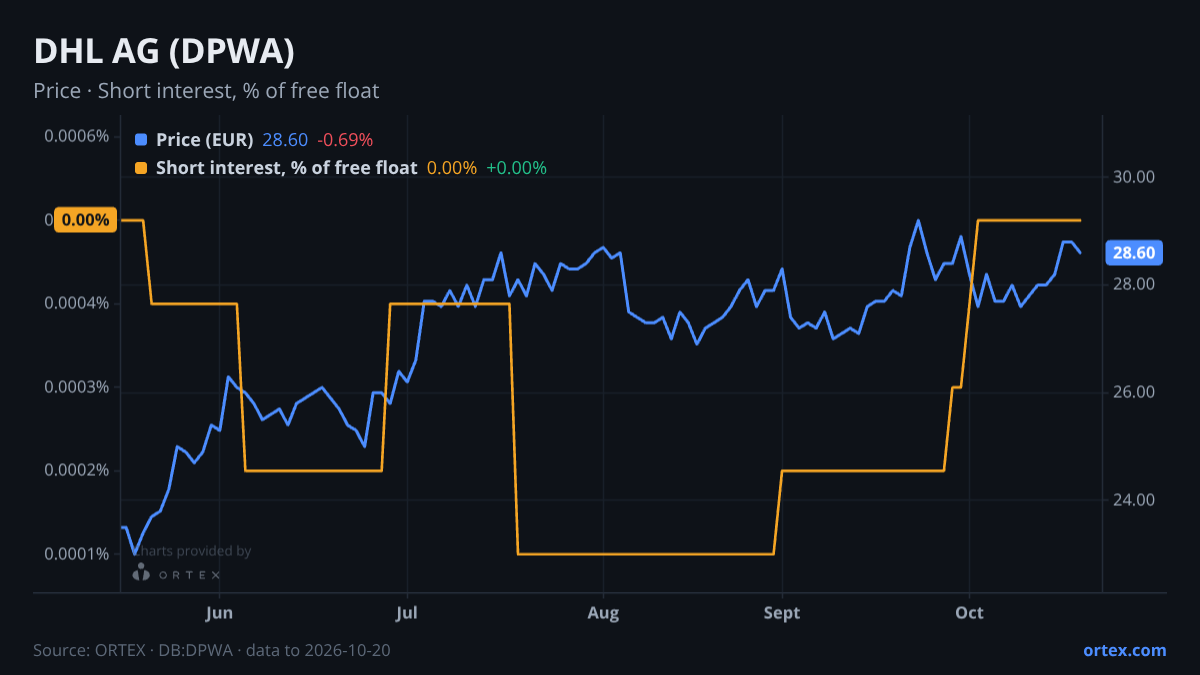1200x675 pixels.
Task: Click the 24.00 right axis value
Action: pos(1134,500)
